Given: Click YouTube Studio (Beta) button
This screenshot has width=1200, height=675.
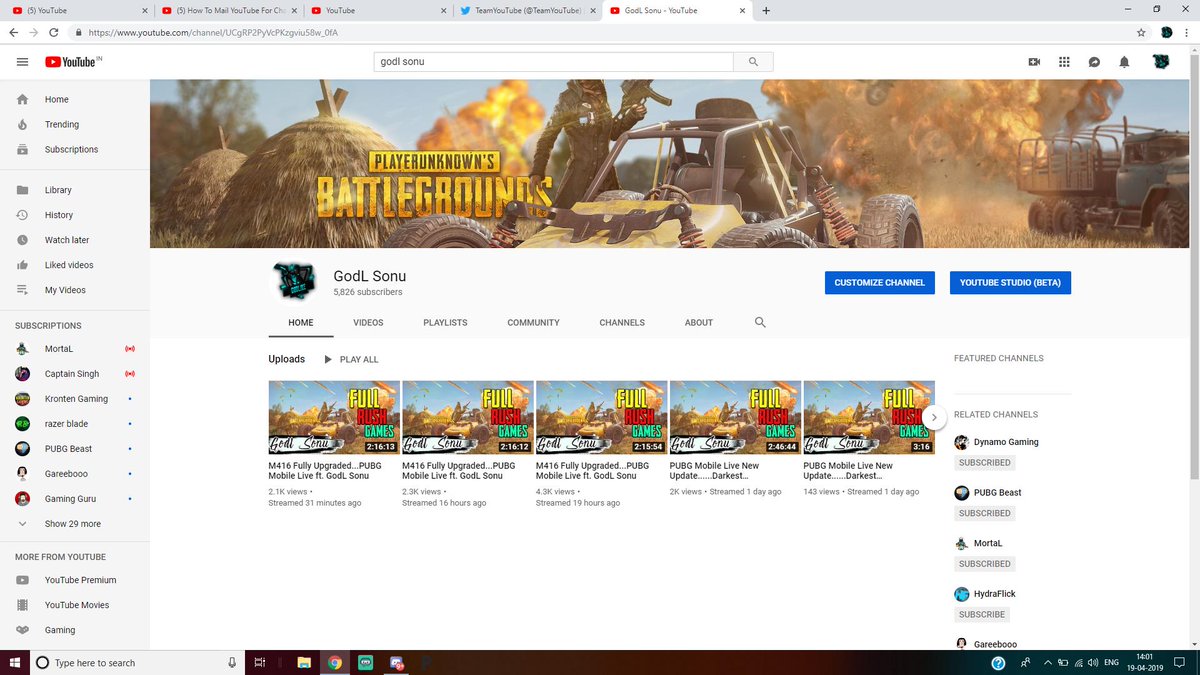Looking at the screenshot, I should (x=1010, y=283).
